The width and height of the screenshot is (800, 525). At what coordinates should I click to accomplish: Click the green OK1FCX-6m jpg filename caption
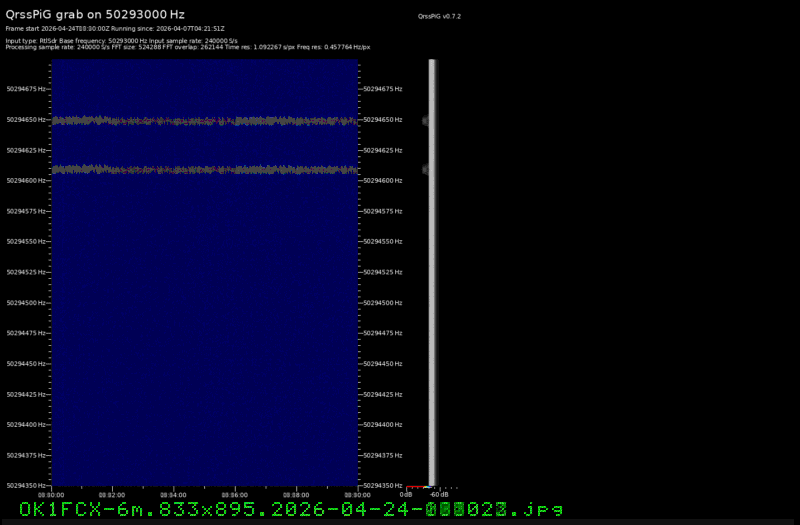point(291,510)
